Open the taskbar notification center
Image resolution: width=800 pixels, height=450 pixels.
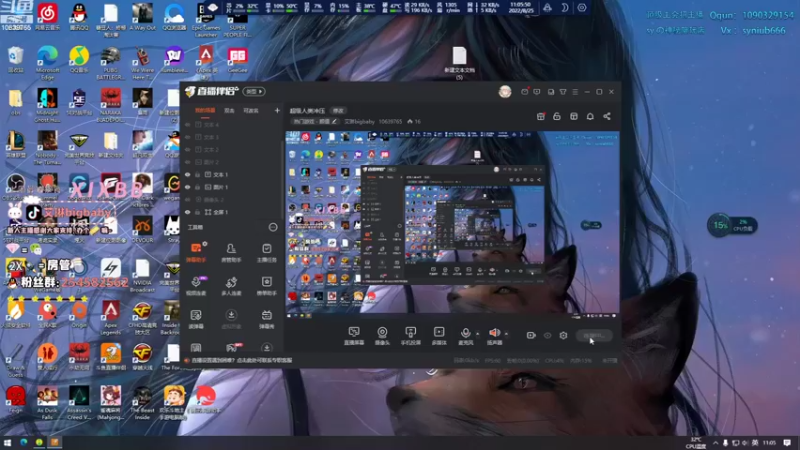(787, 442)
